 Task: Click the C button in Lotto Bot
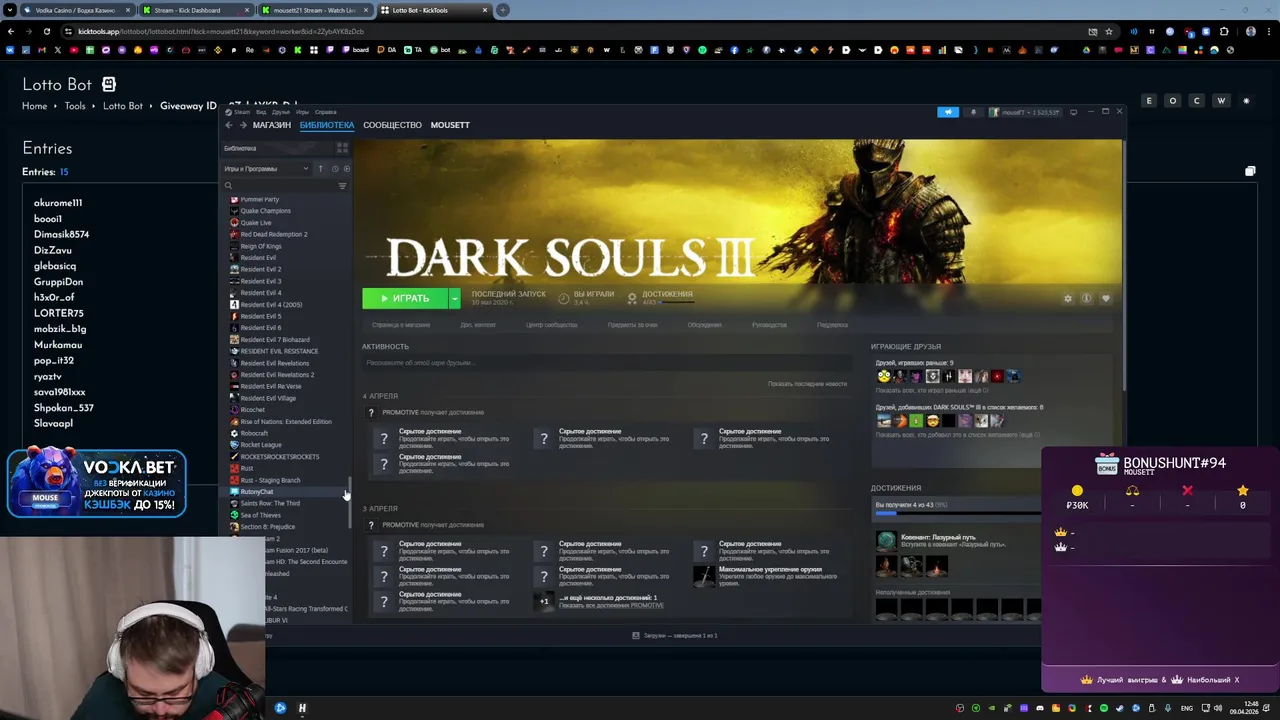point(1196,101)
